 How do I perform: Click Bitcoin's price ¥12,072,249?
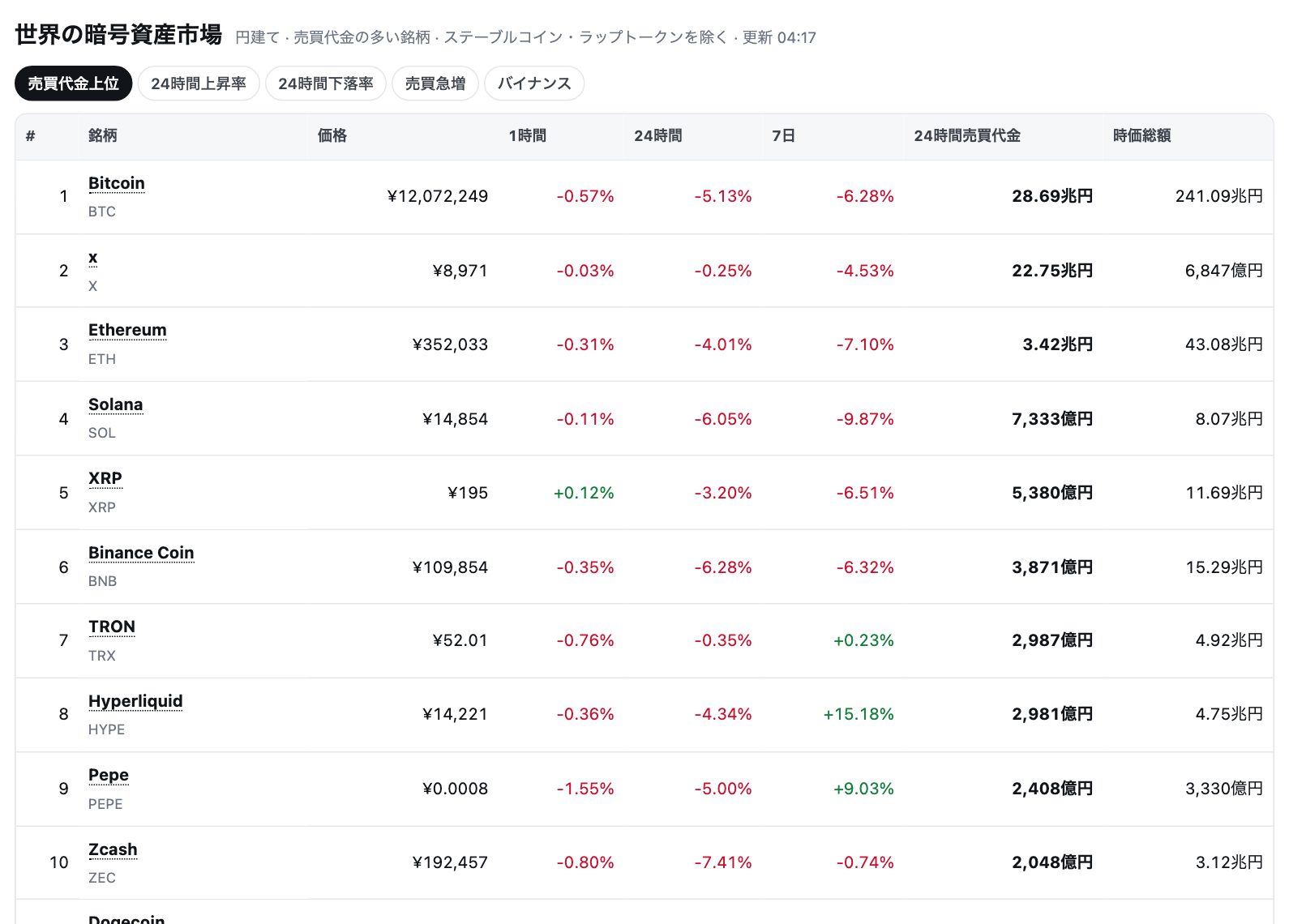click(438, 196)
